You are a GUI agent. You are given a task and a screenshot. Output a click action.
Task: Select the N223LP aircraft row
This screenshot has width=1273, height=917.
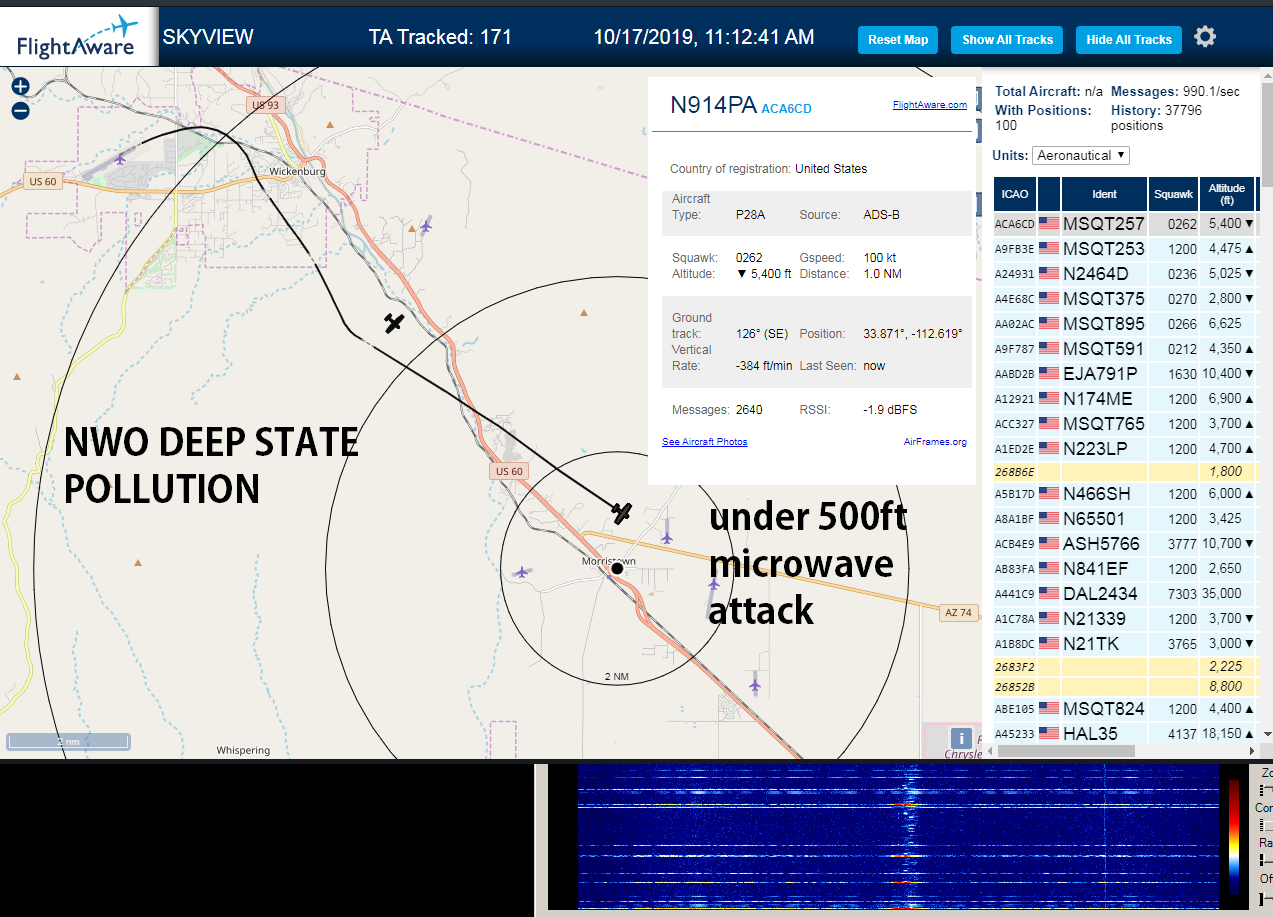click(1125, 449)
